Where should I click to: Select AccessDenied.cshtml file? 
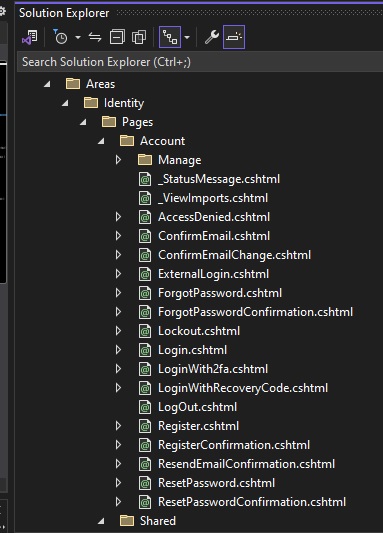tap(214, 217)
